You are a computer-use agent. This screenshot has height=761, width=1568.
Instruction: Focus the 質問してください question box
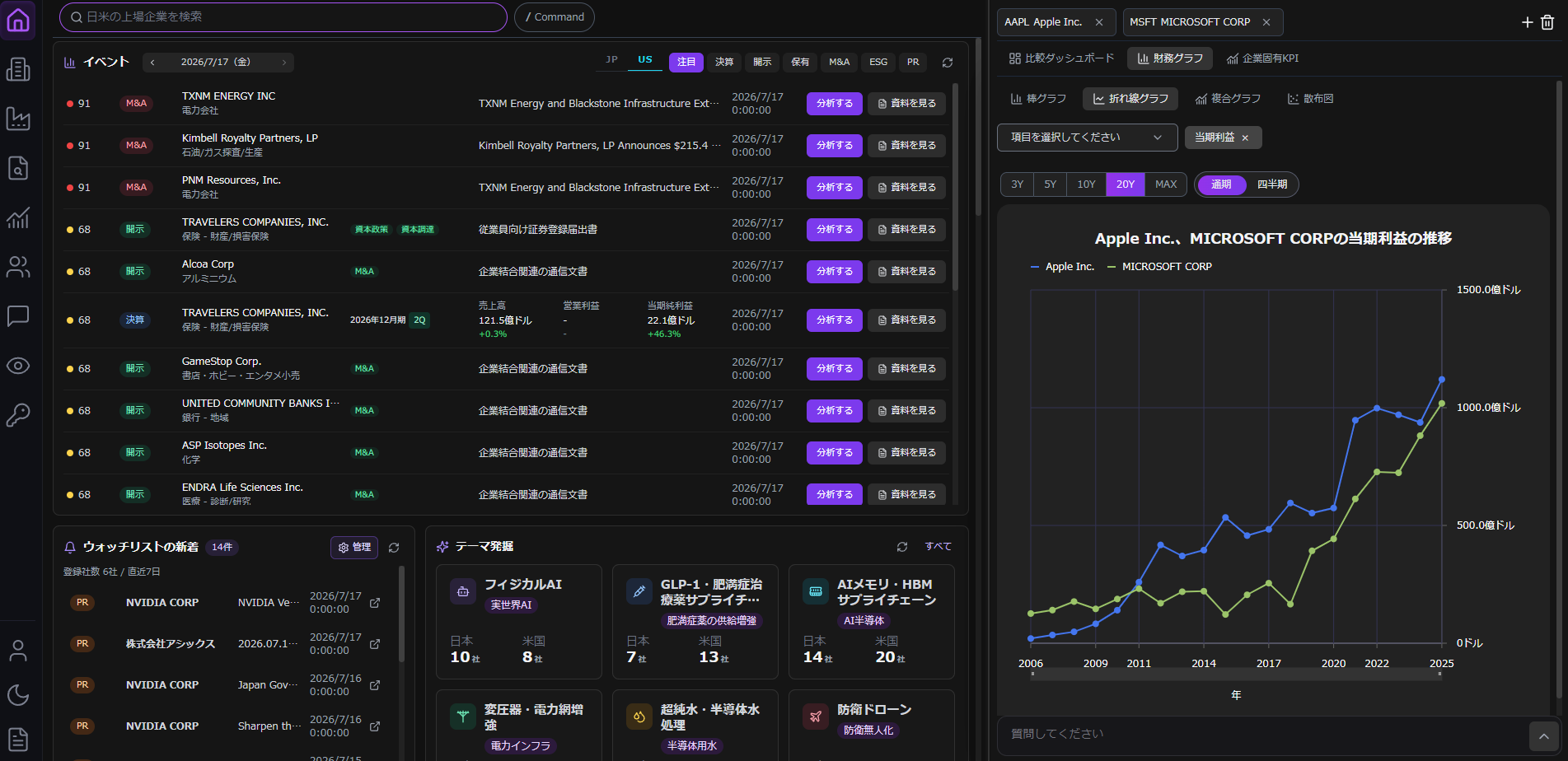tap(1261, 735)
